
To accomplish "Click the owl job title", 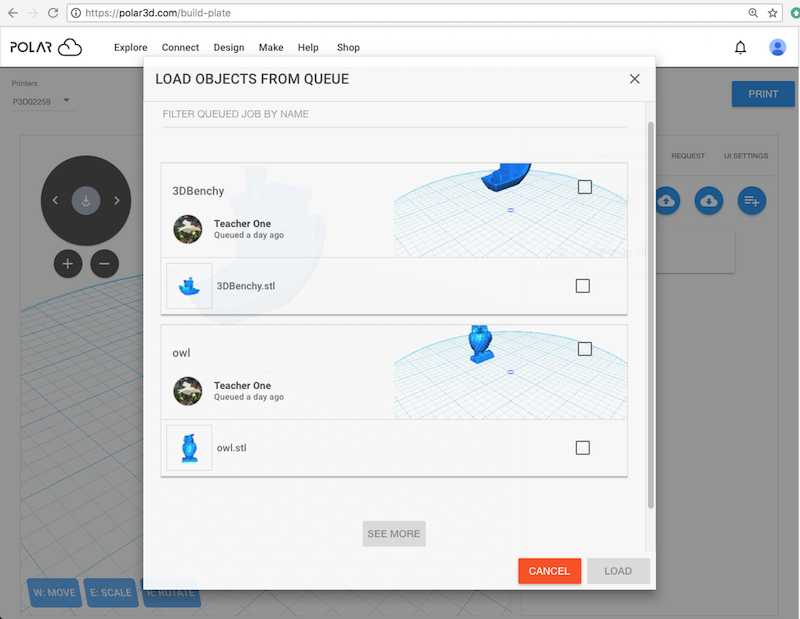I will pos(181,353).
